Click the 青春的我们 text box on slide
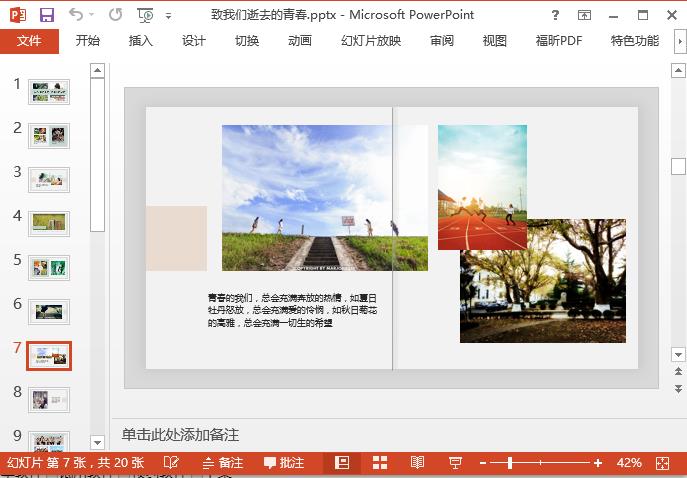 click(292, 310)
